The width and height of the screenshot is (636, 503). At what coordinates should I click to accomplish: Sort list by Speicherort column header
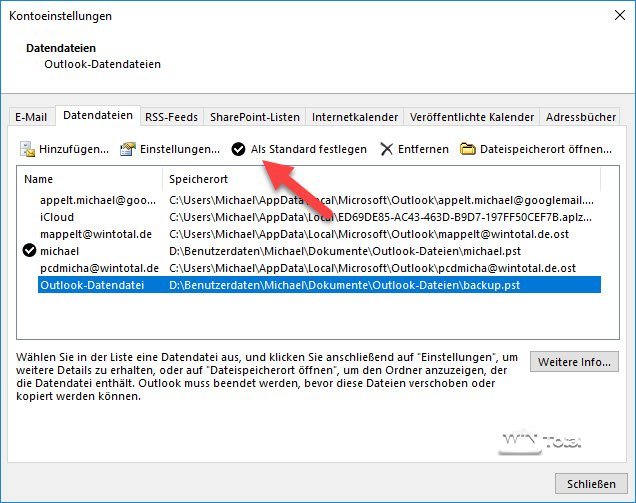(x=381, y=179)
